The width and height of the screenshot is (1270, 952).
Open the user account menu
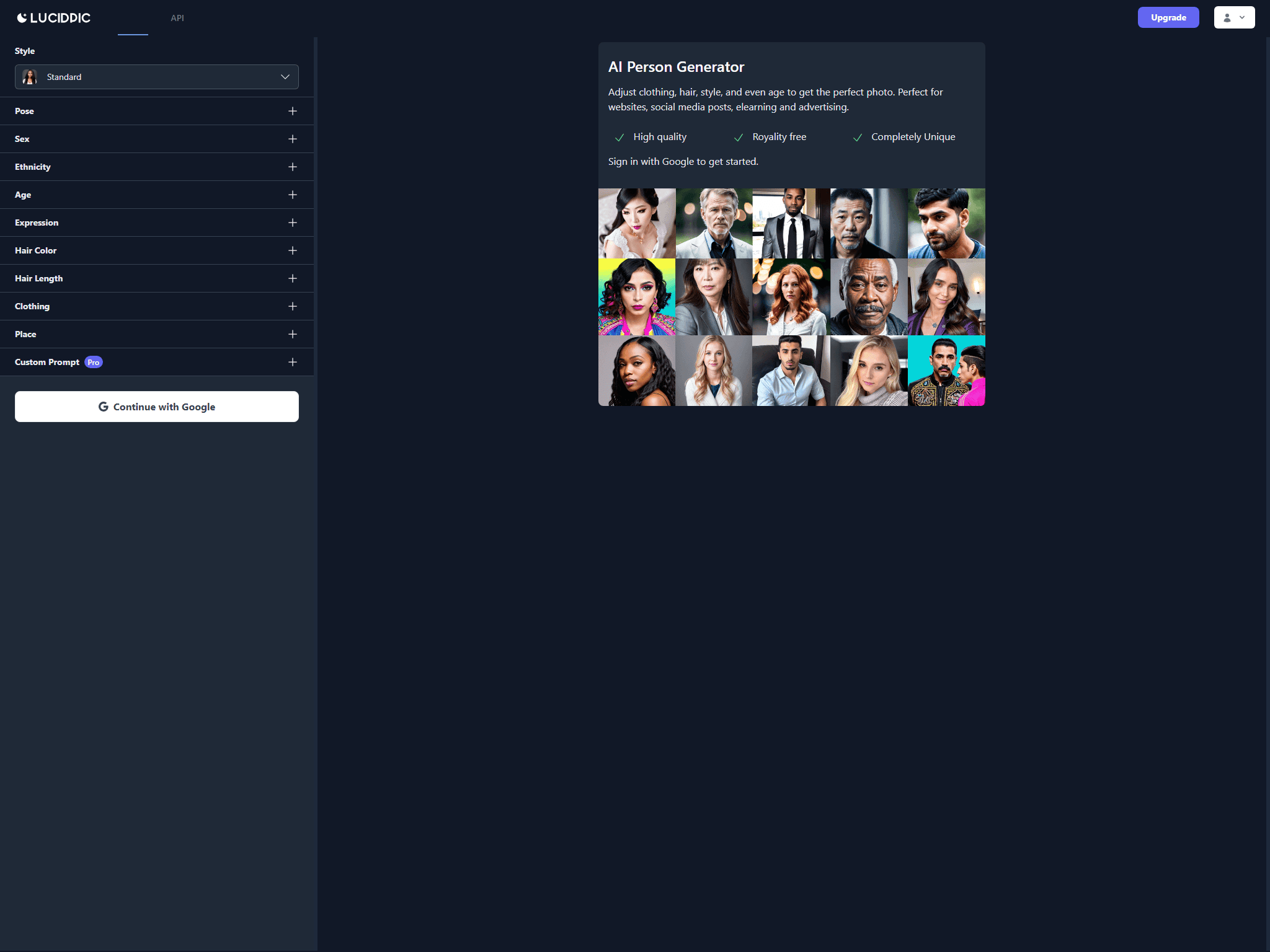[1234, 17]
